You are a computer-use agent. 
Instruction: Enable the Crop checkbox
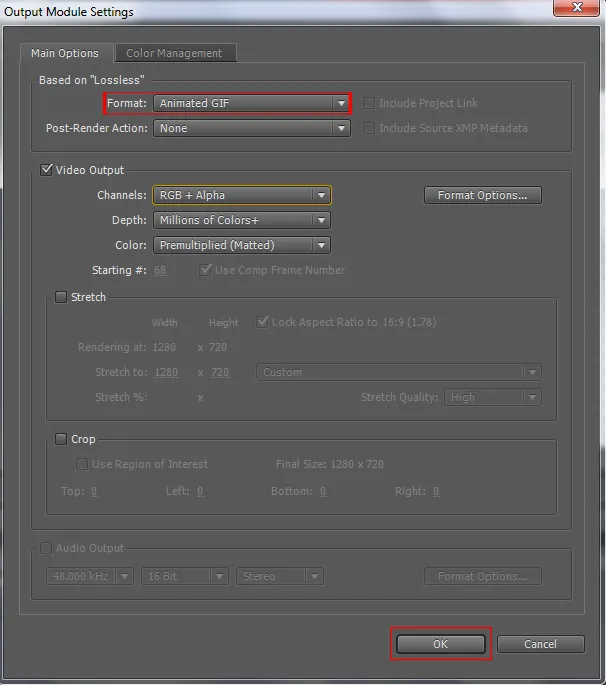click(61, 439)
